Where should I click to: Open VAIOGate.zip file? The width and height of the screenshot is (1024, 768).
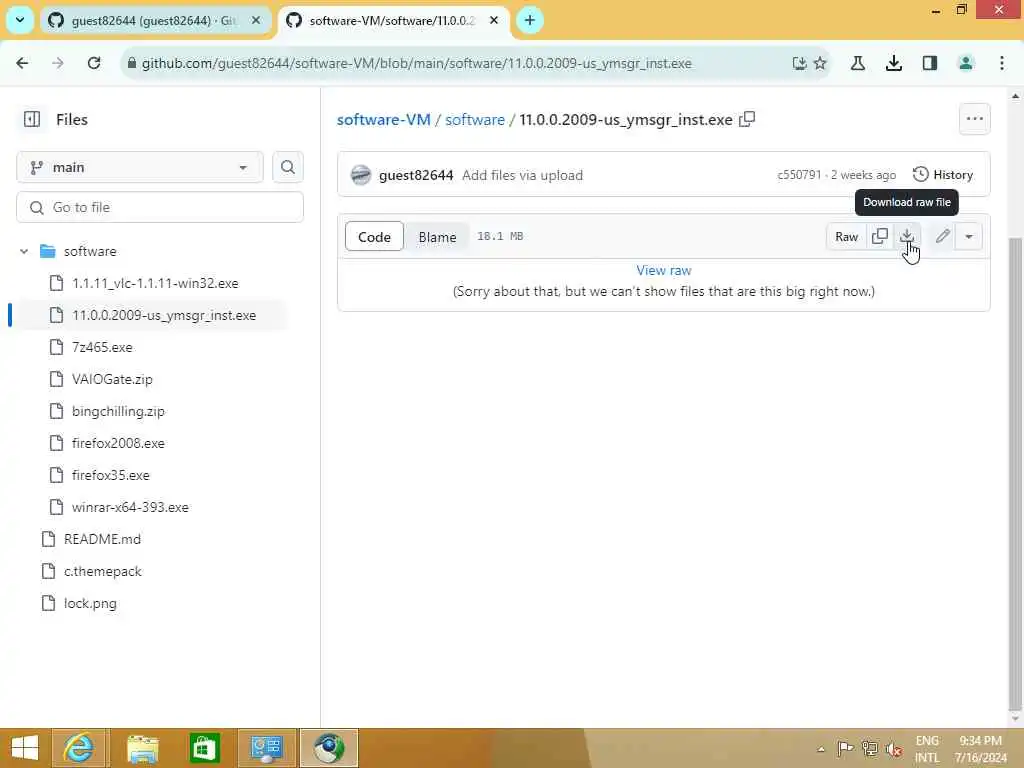[102, 379]
